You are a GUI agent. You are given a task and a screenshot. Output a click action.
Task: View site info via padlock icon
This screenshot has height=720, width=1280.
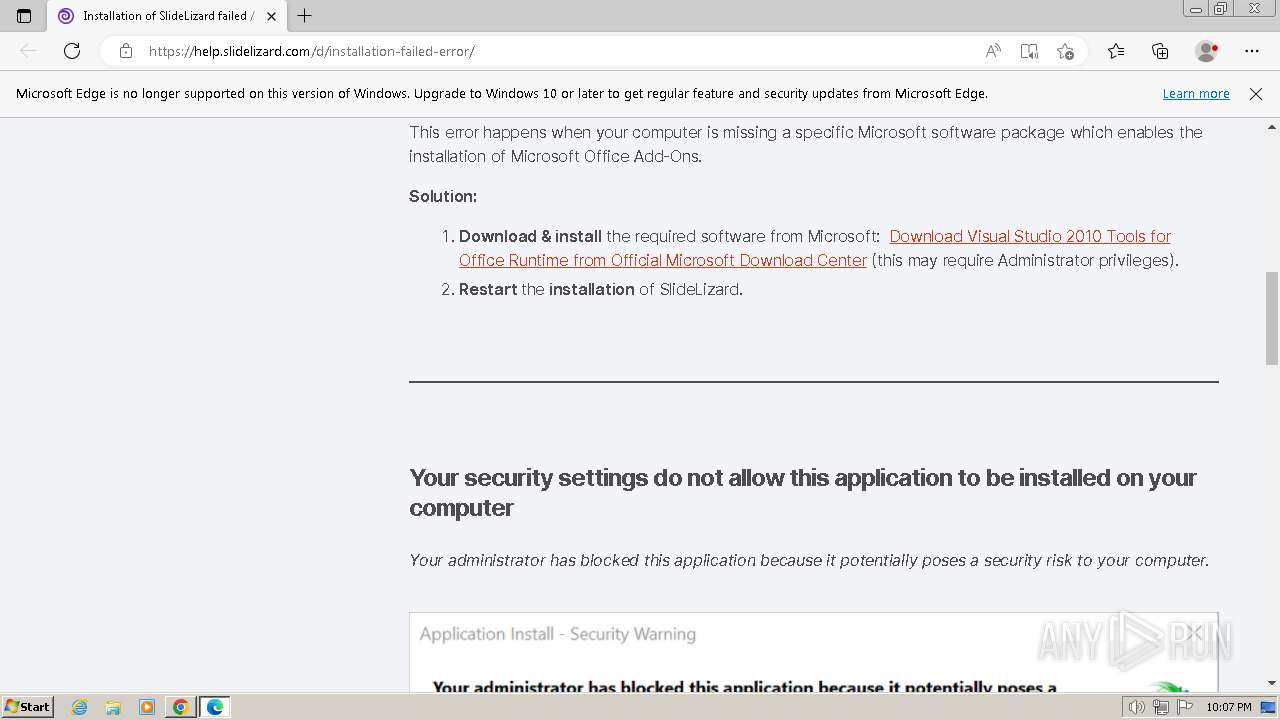(126, 51)
